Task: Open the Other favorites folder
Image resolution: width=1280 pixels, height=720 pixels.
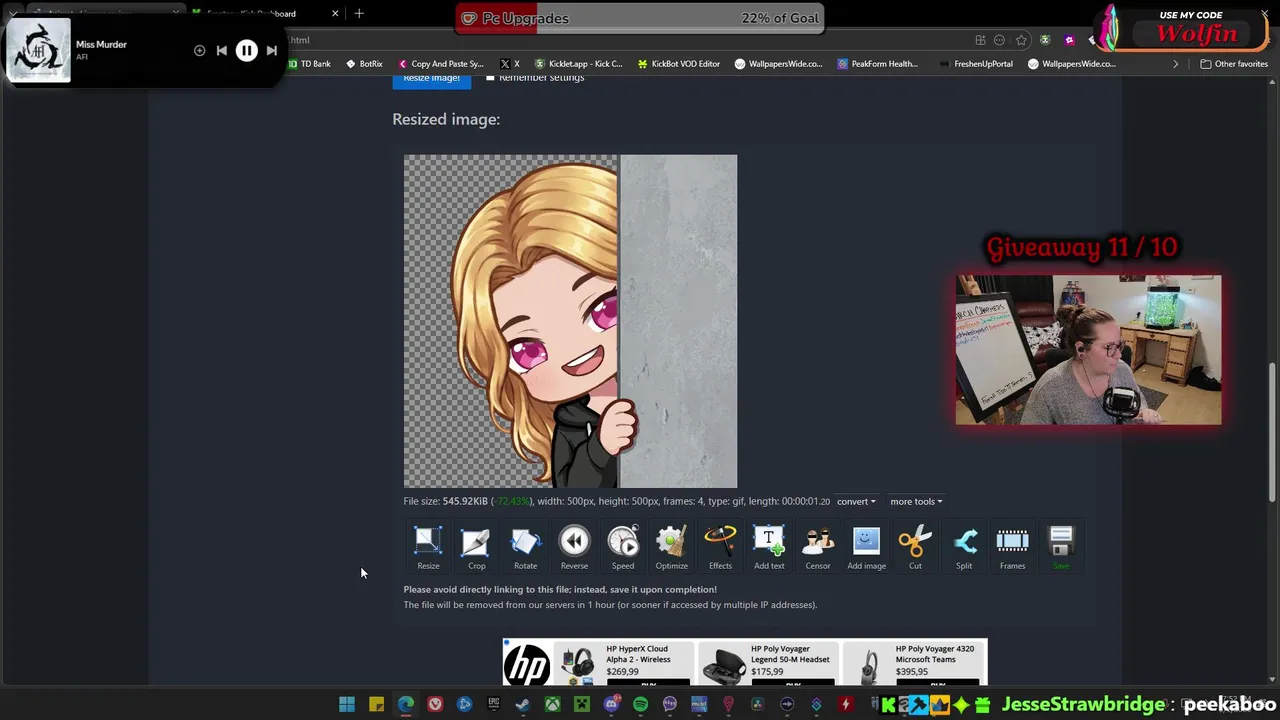Action: click(1234, 64)
